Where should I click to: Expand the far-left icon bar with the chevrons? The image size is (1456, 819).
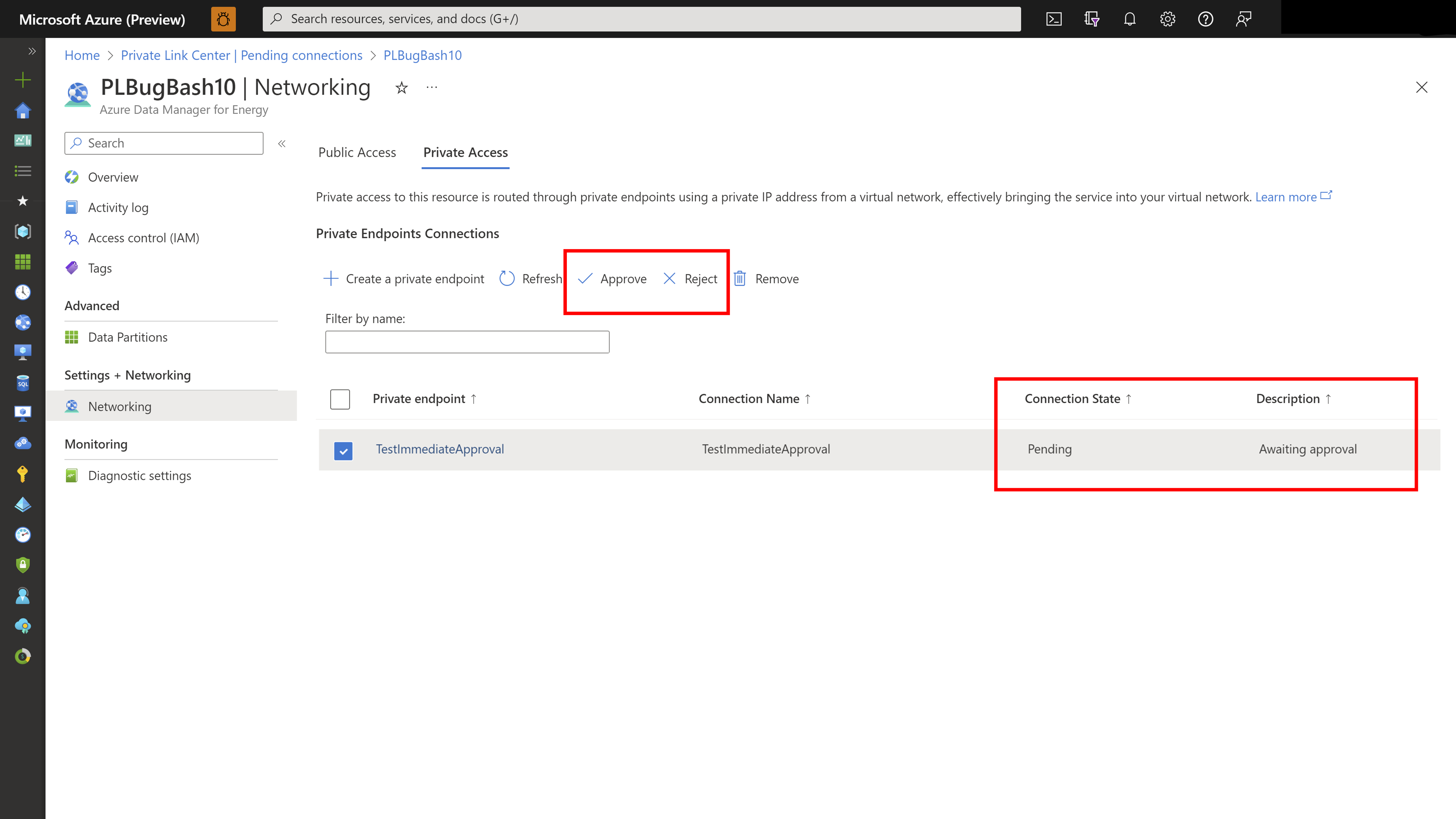coord(32,51)
